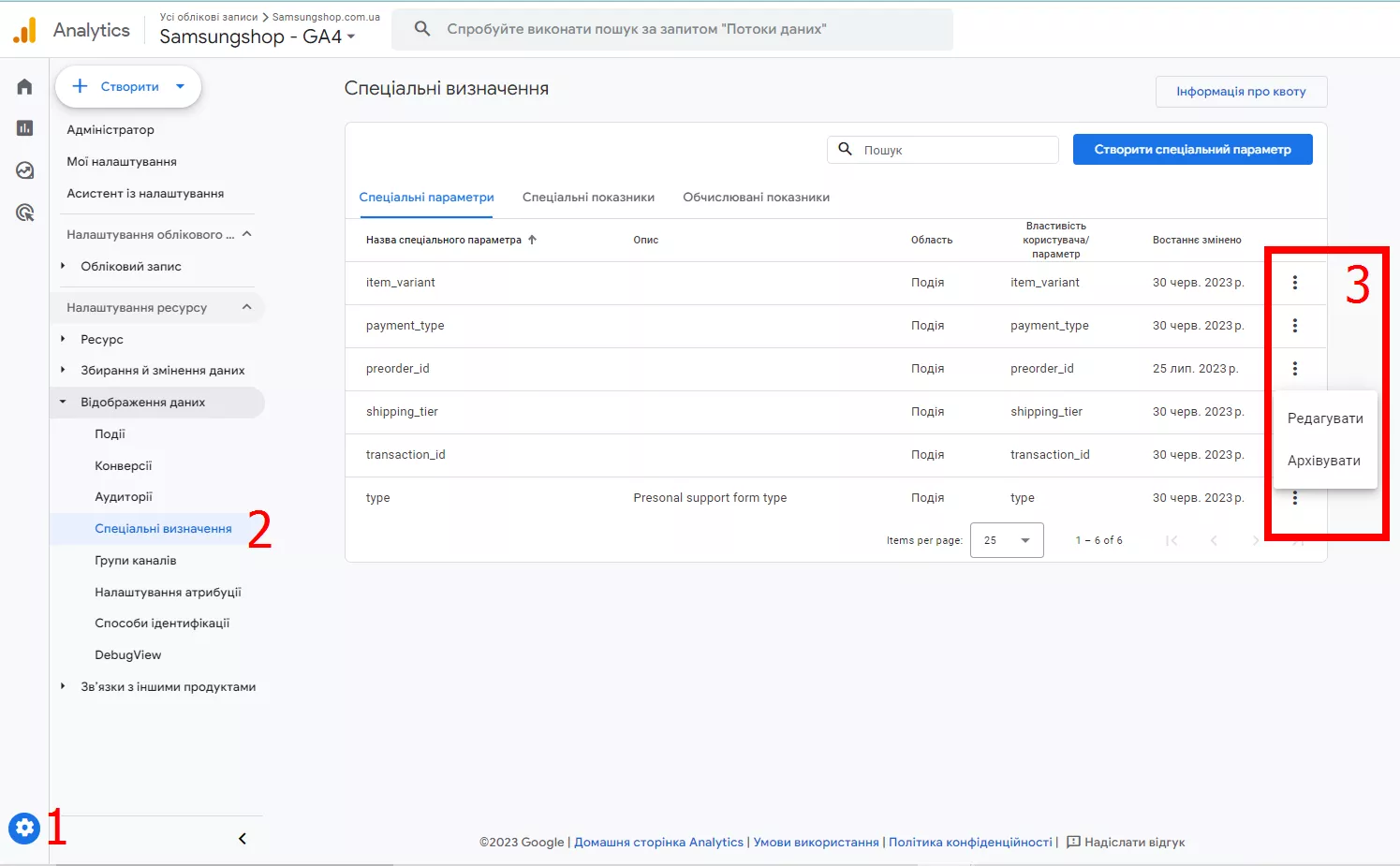The width and height of the screenshot is (1400, 866).
Task: Collapse Налаштування облікового section
Action: click(247, 234)
